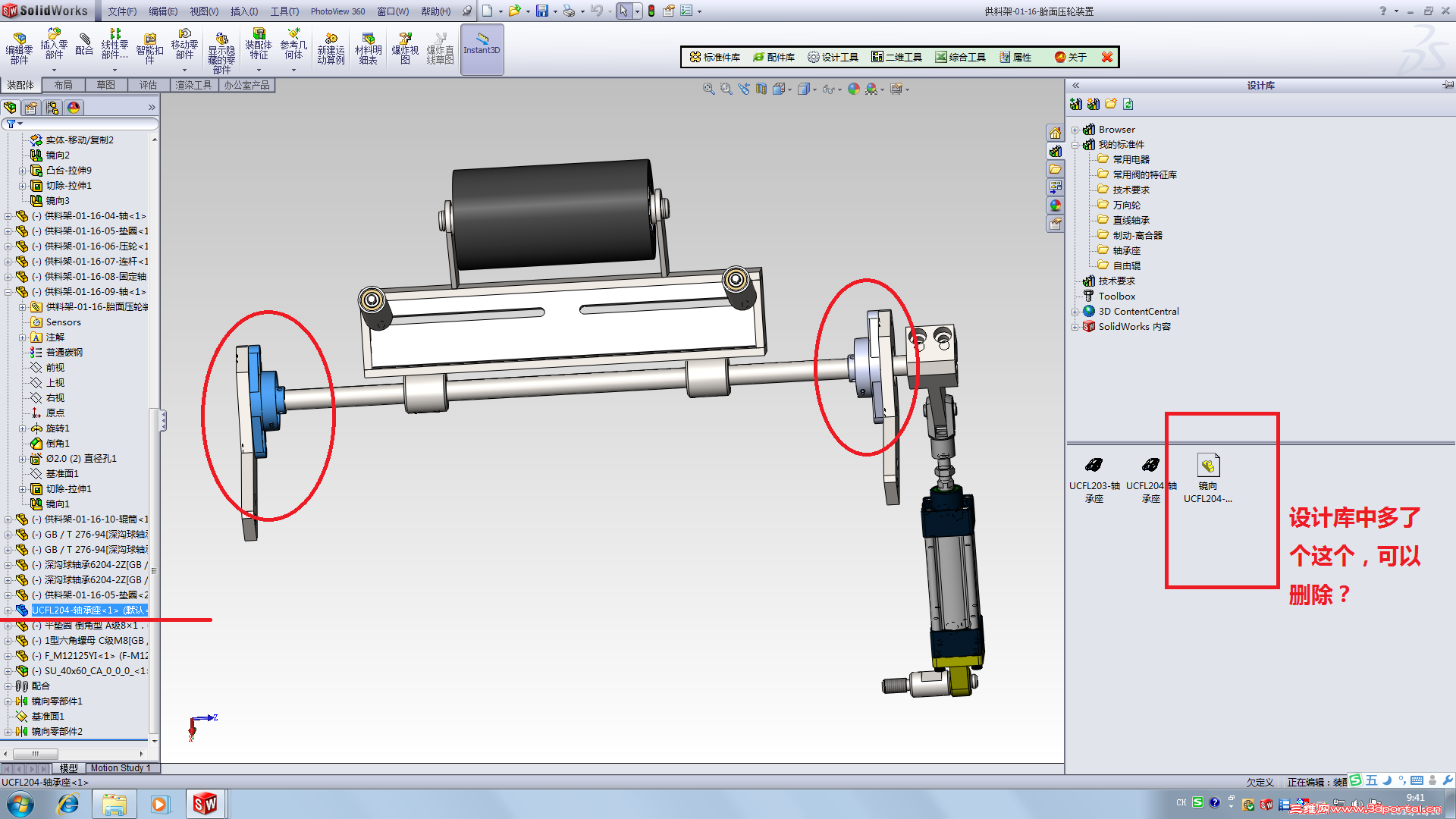Click the refresh icon in design library

click(1128, 104)
